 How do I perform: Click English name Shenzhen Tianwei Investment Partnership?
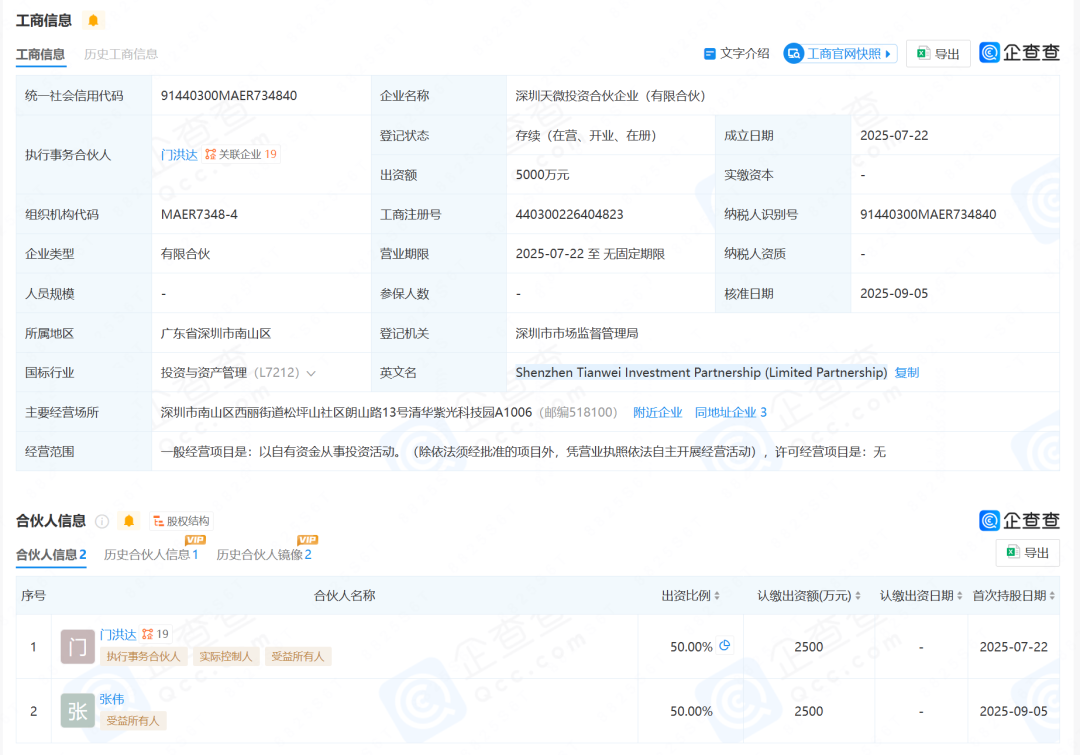[701, 373]
